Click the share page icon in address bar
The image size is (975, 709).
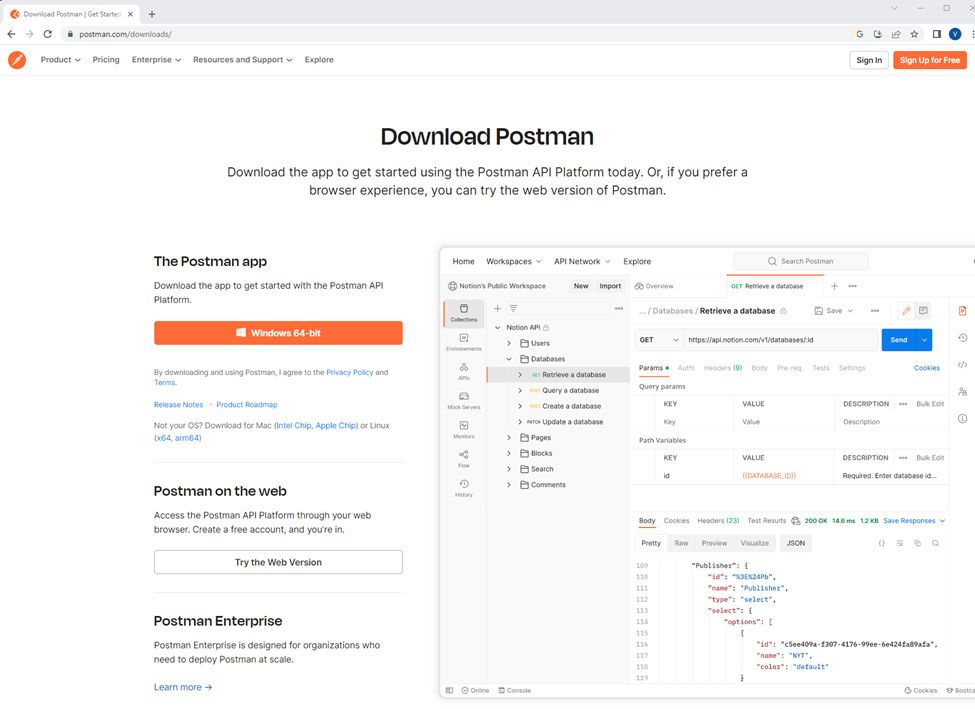(x=896, y=34)
